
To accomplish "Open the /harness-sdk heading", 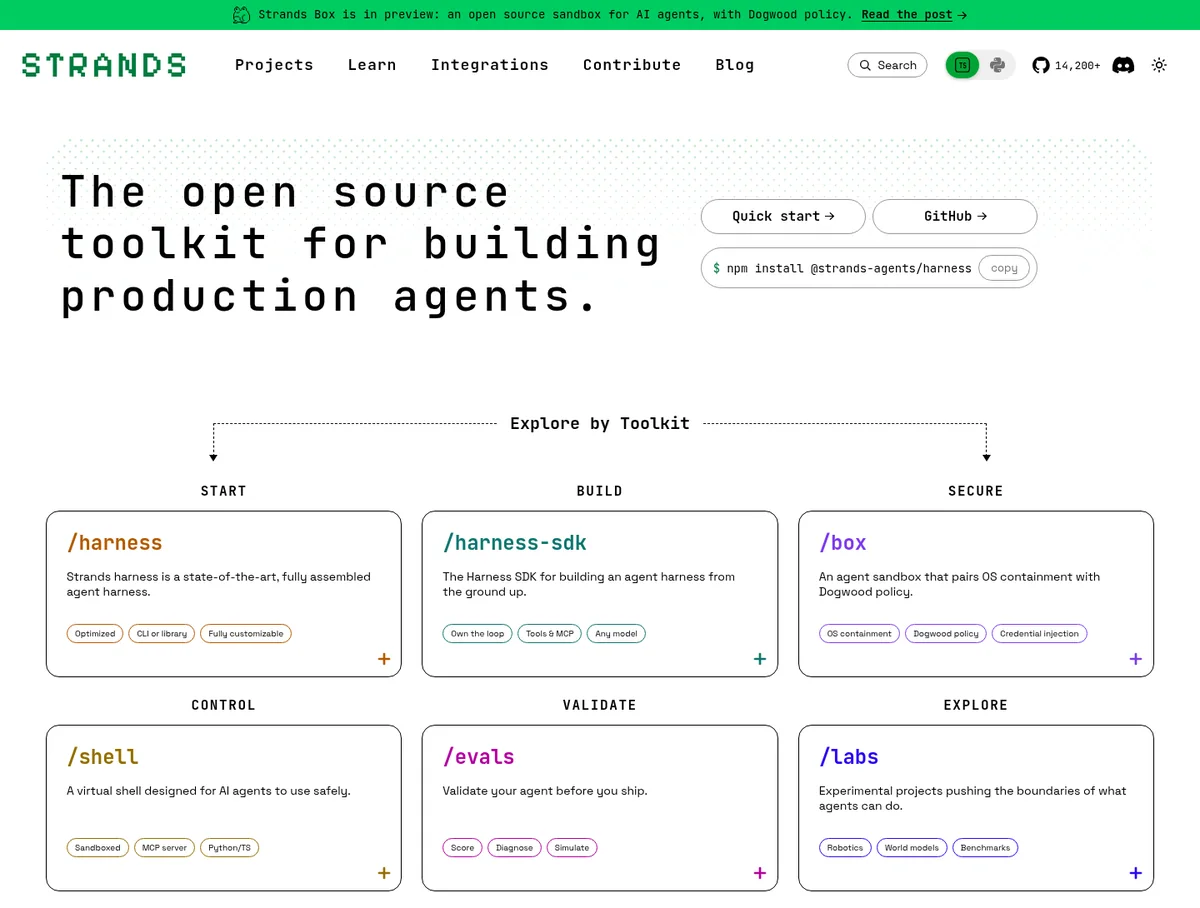I will 515,543.
